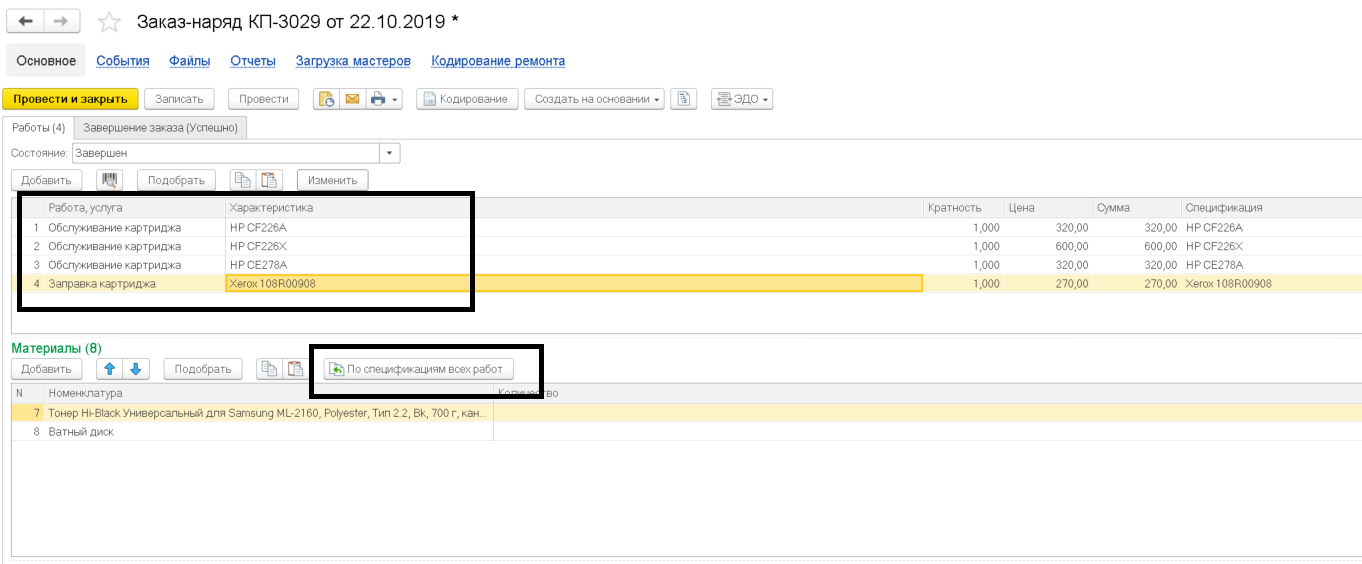Screen dimensions: 1362x564
Task: Open the Загрузка мастеров section
Action: 352,61
